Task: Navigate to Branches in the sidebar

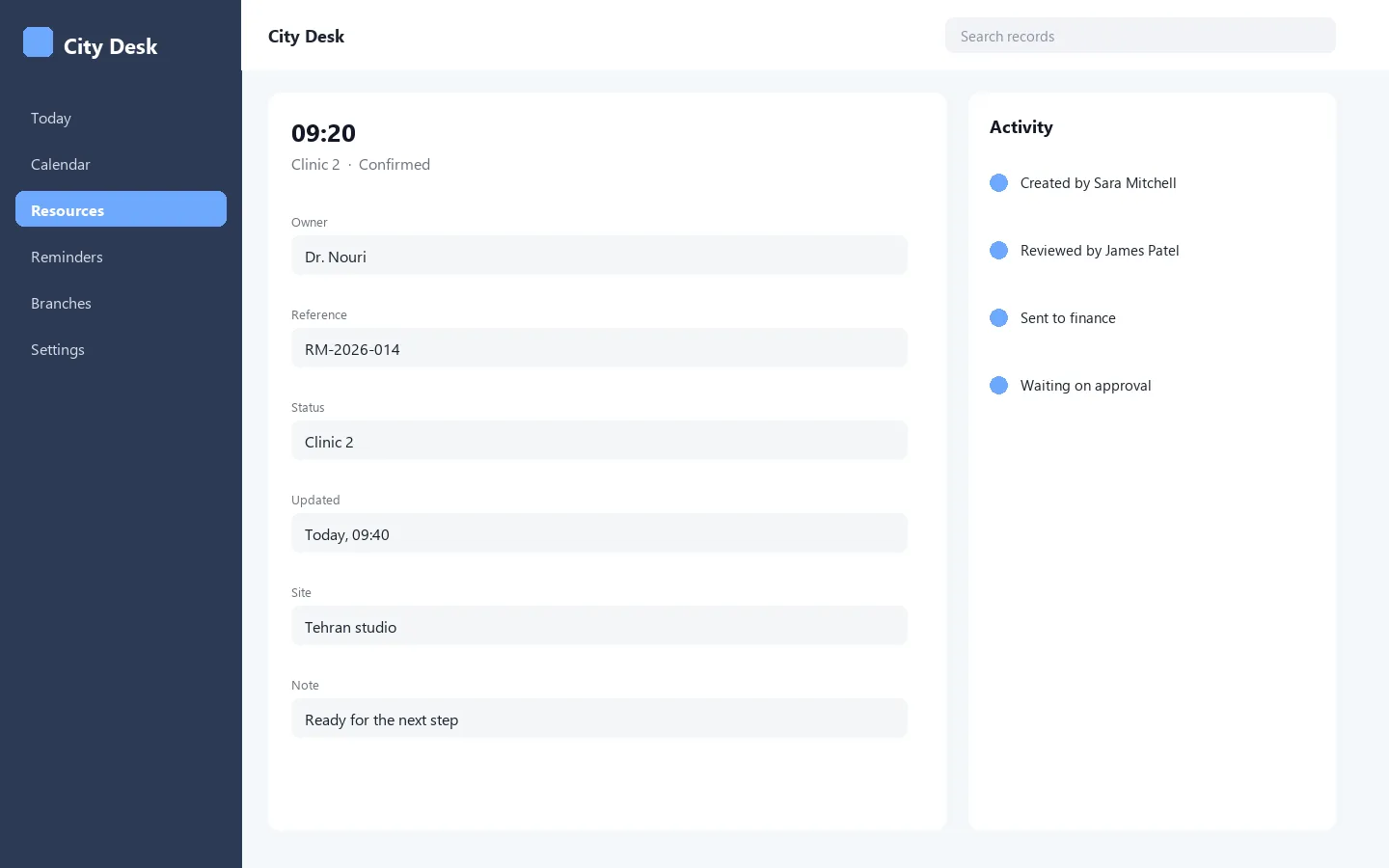Action: [121, 303]
